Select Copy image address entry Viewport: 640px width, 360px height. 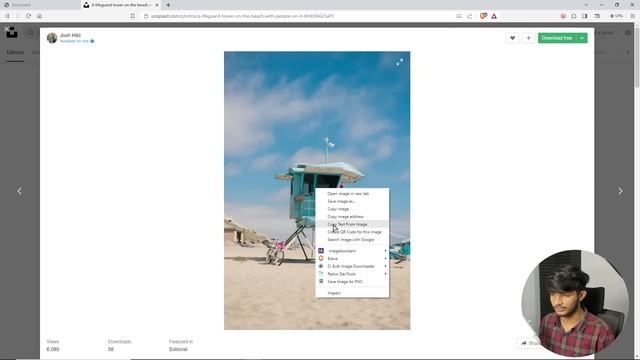pyautogui.click(x=352, y=217)
